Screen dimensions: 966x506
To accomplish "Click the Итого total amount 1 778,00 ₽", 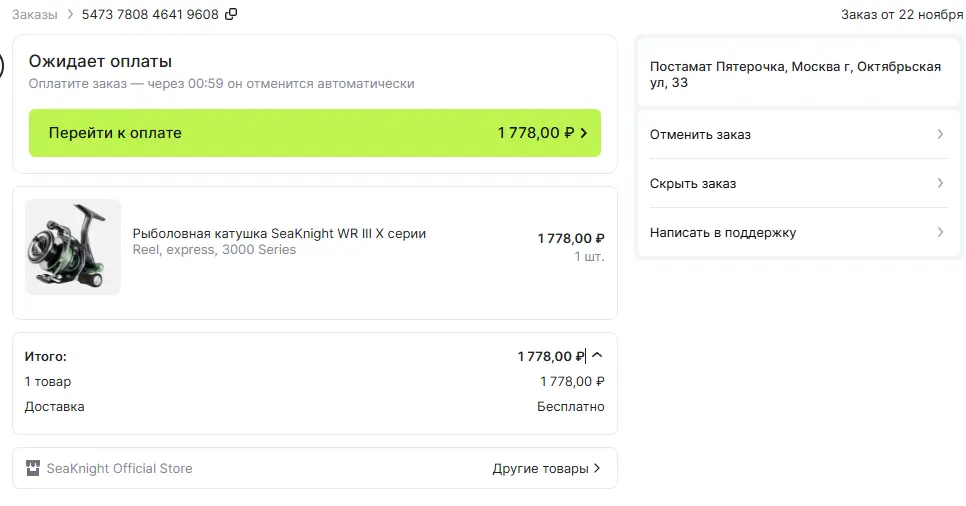I will tap(551, 356).
